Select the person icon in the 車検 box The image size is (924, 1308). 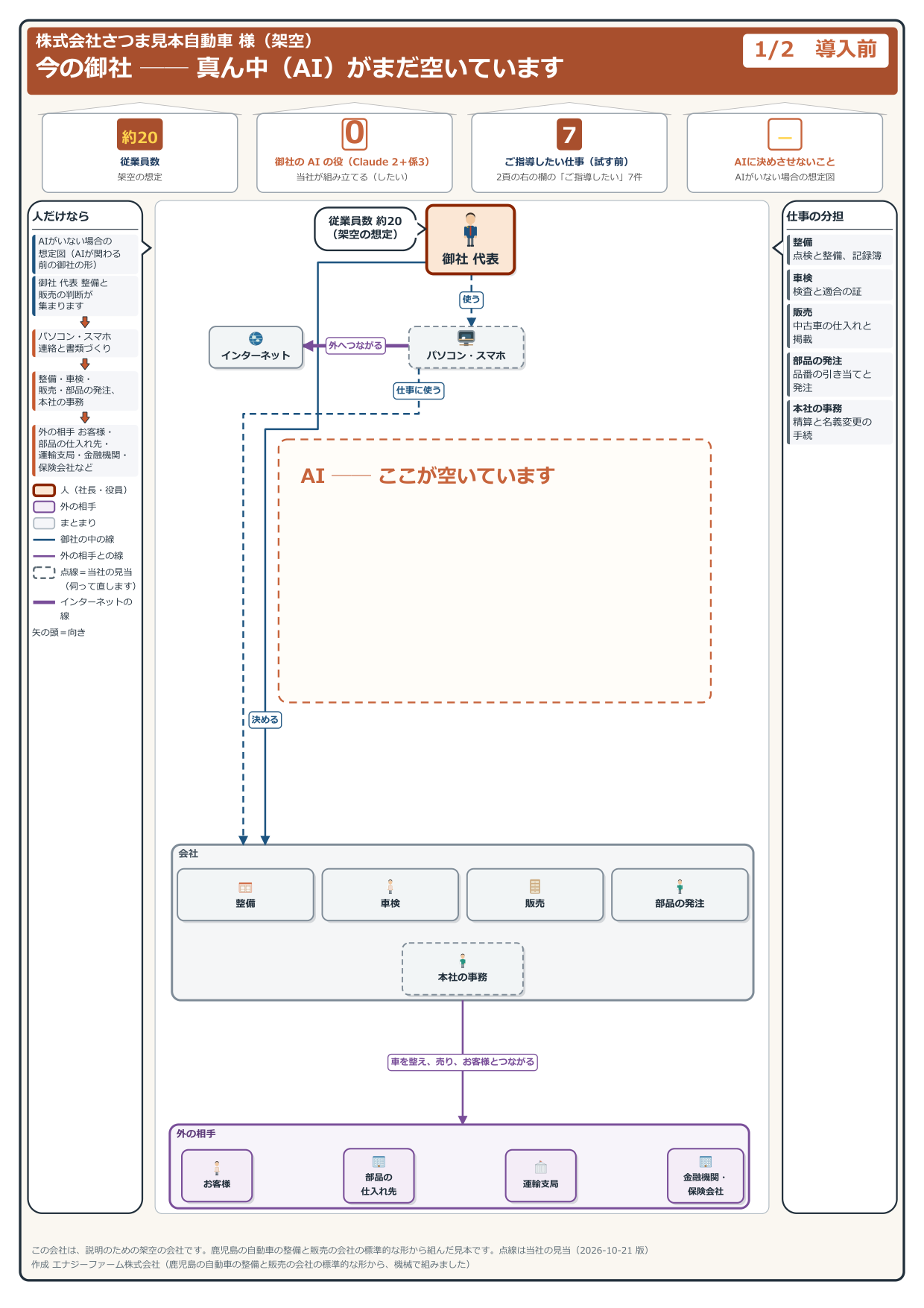tap(390, 886)
